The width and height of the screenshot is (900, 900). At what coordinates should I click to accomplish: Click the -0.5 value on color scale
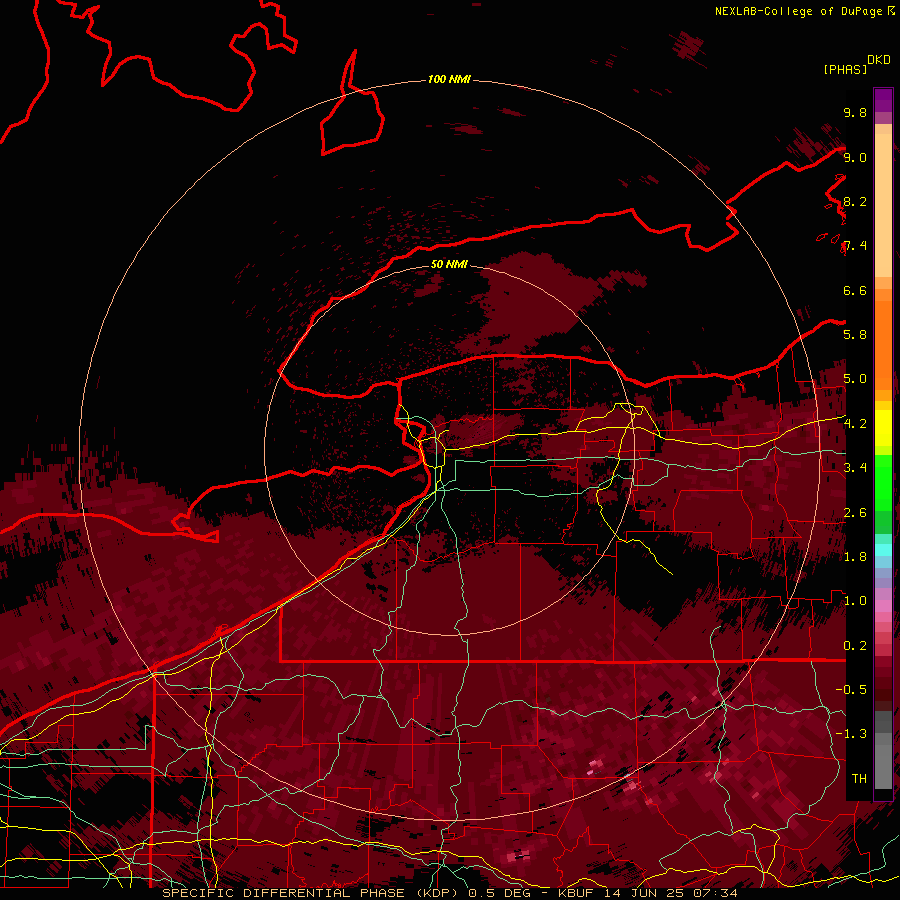(851, 689)
